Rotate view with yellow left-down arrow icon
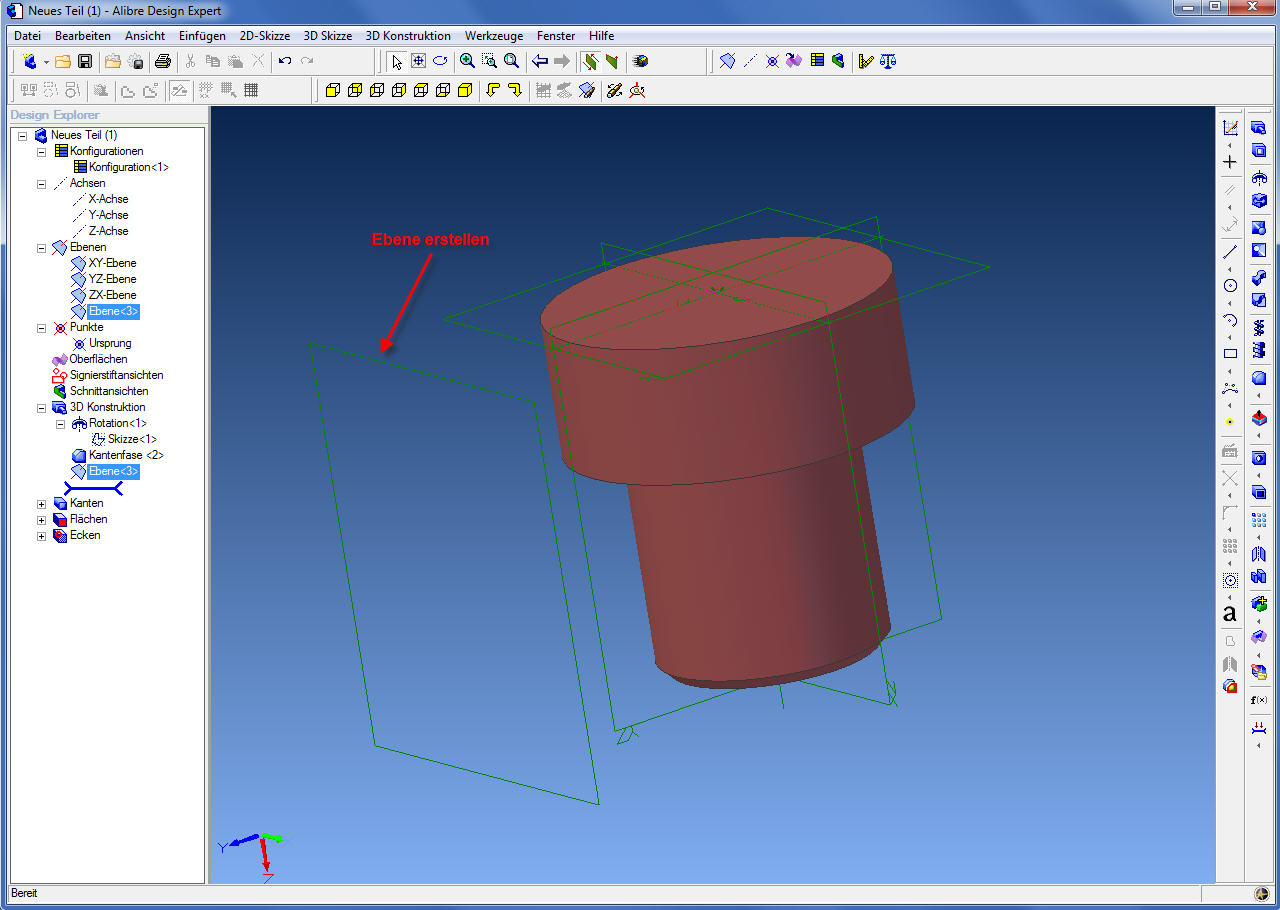 click(x=493, y=90)
